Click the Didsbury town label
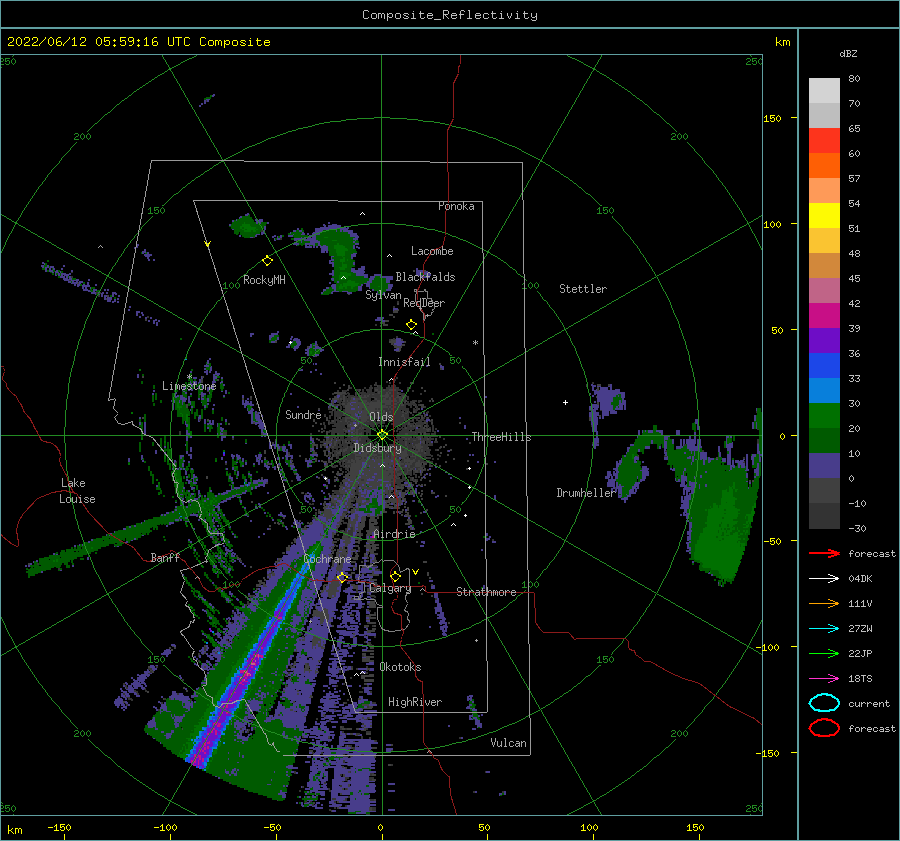Image resolution: width=900 pixels, height=841 pixels. click(x=377, y=448)
